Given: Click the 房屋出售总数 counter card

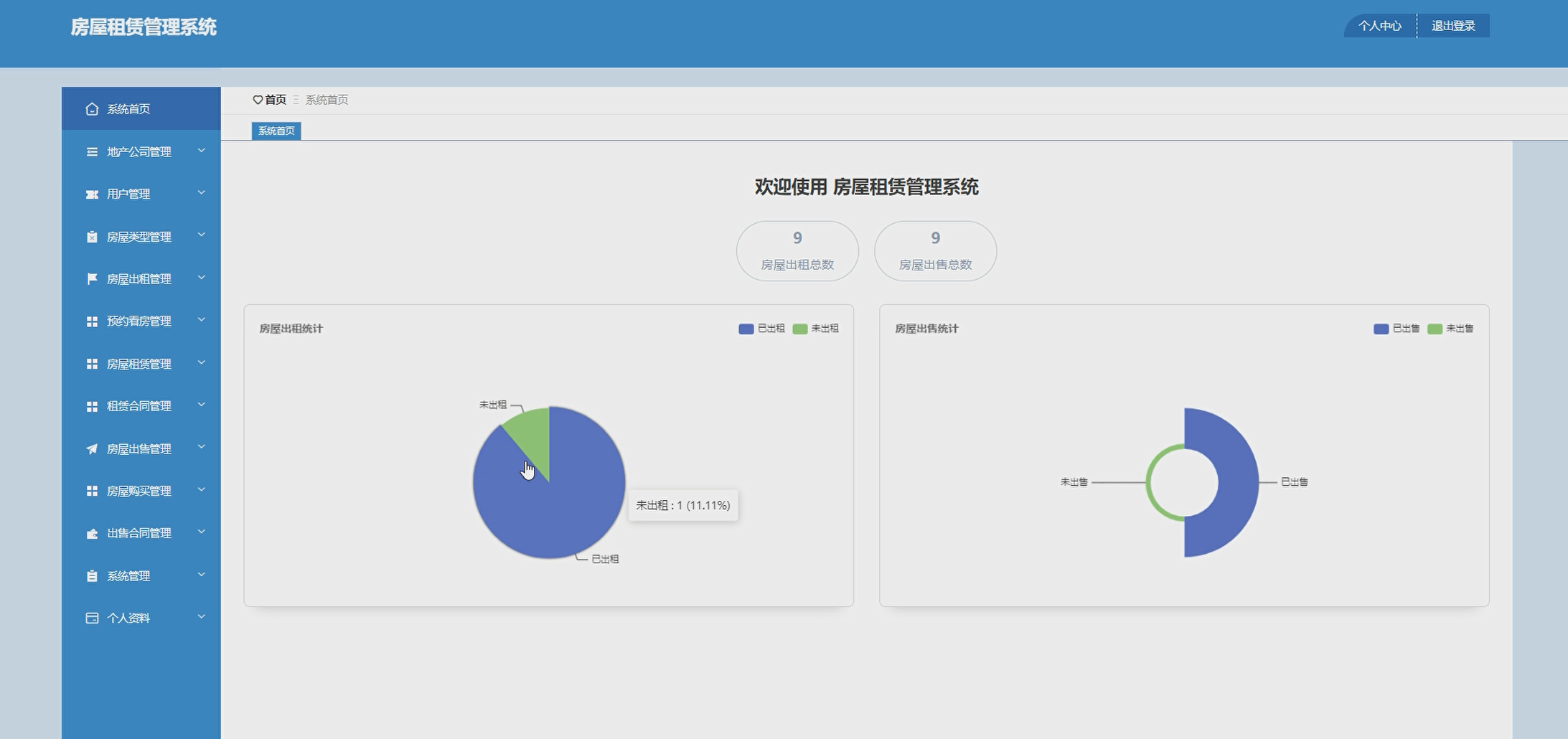Looking at the screenshot, I should pyautogui.click(x=935, y=251).
